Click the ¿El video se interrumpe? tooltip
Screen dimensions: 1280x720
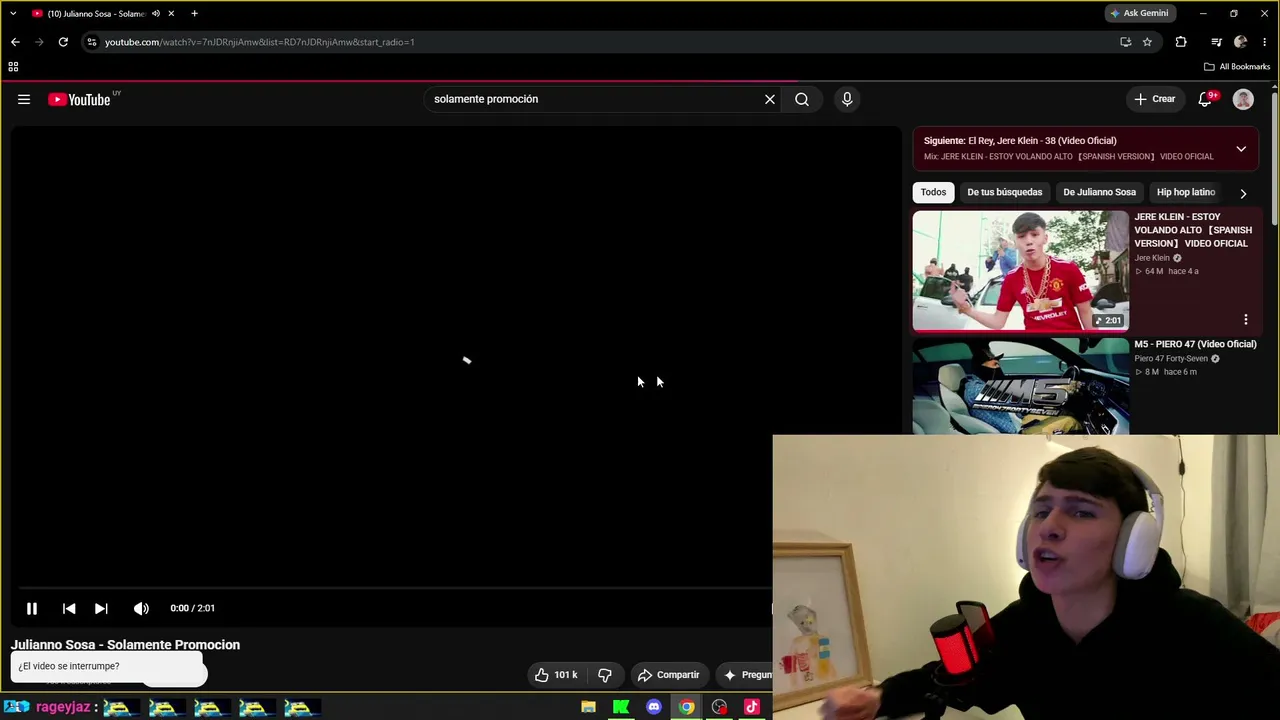coord(108,666)
